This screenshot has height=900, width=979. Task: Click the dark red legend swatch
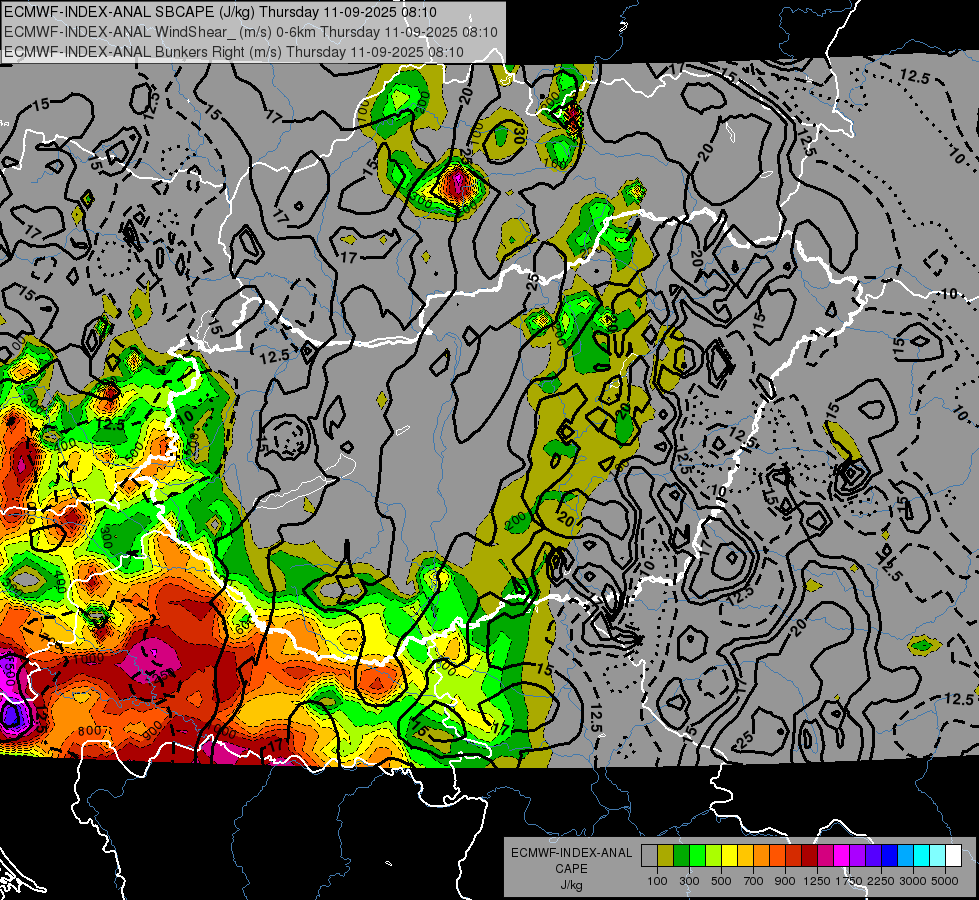[x=810, y=855]
